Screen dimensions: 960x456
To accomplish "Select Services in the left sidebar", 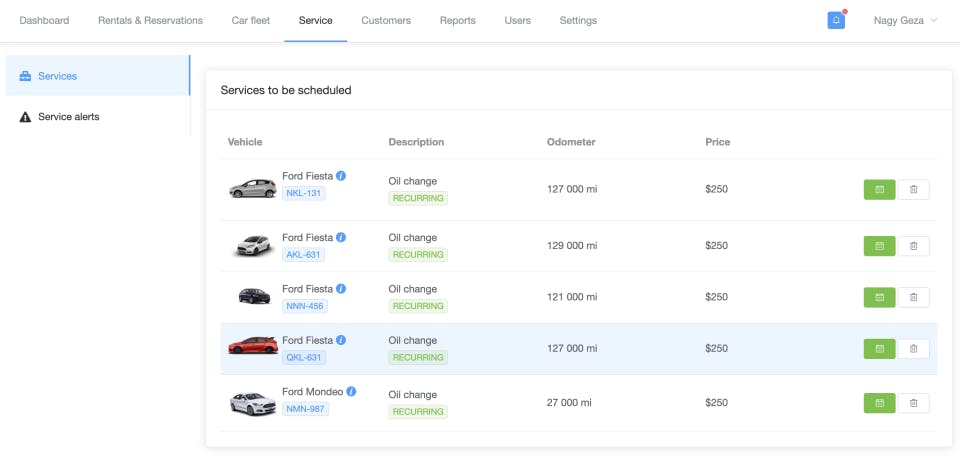I will click(98, 76).
